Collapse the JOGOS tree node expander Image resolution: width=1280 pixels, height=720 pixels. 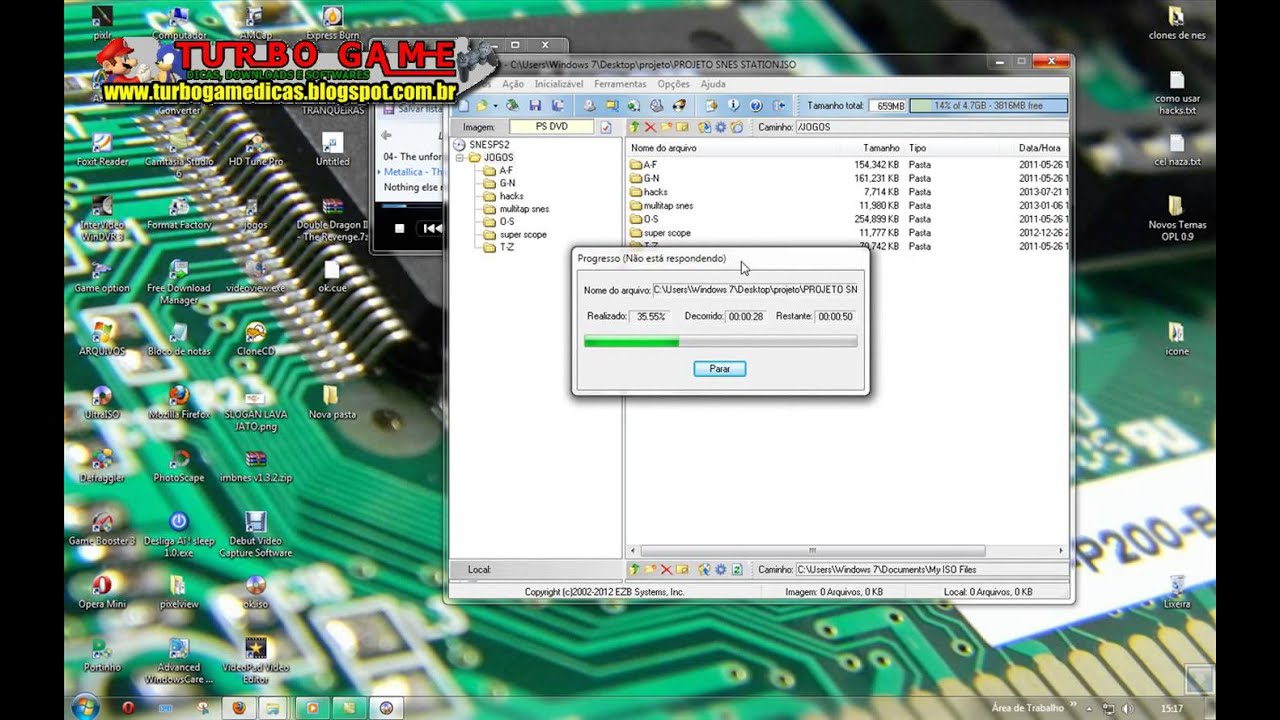click(x=461, y=158)
